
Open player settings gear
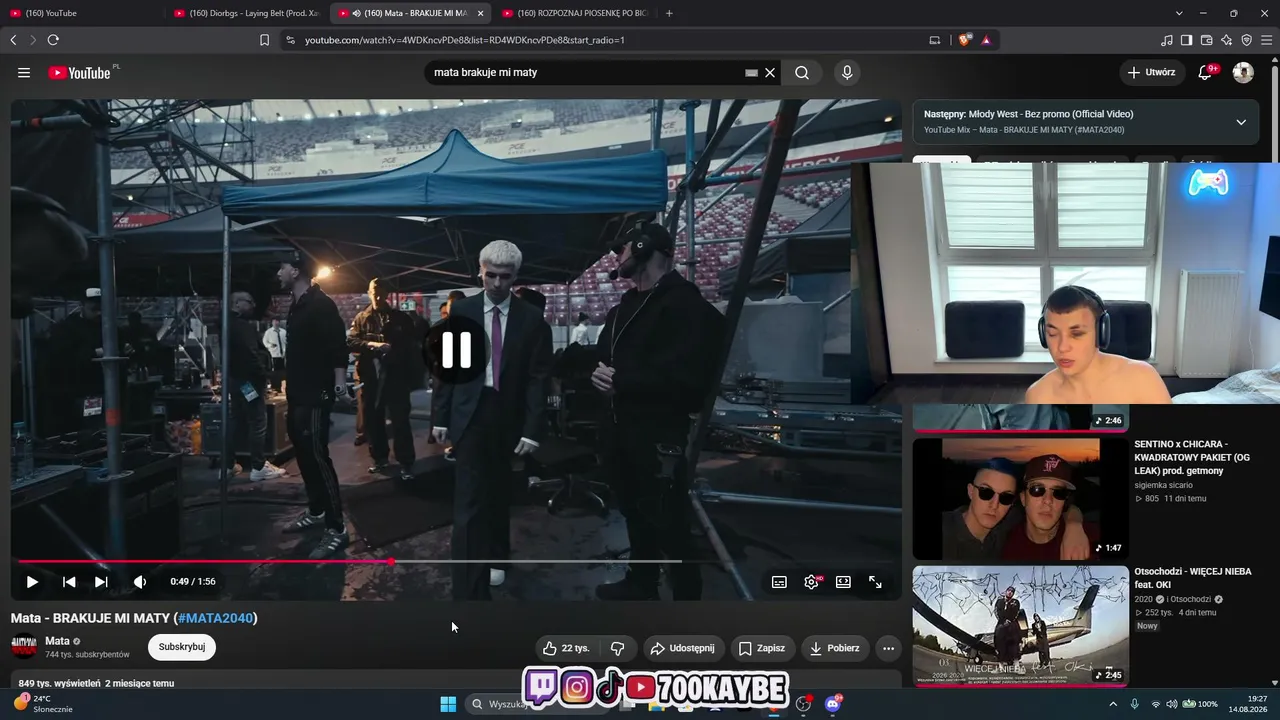click(x=811, y=582)
